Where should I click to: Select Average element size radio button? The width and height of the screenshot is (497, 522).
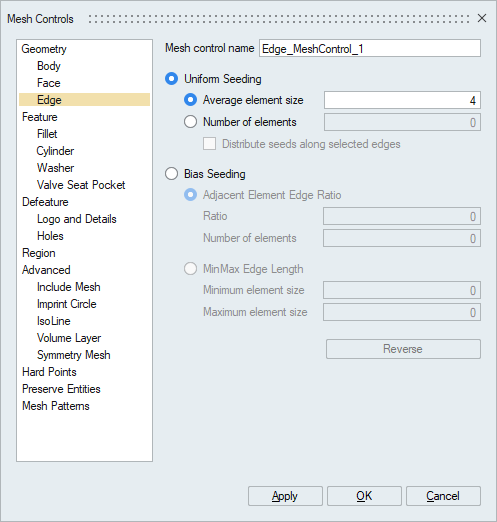coord(190,100)
